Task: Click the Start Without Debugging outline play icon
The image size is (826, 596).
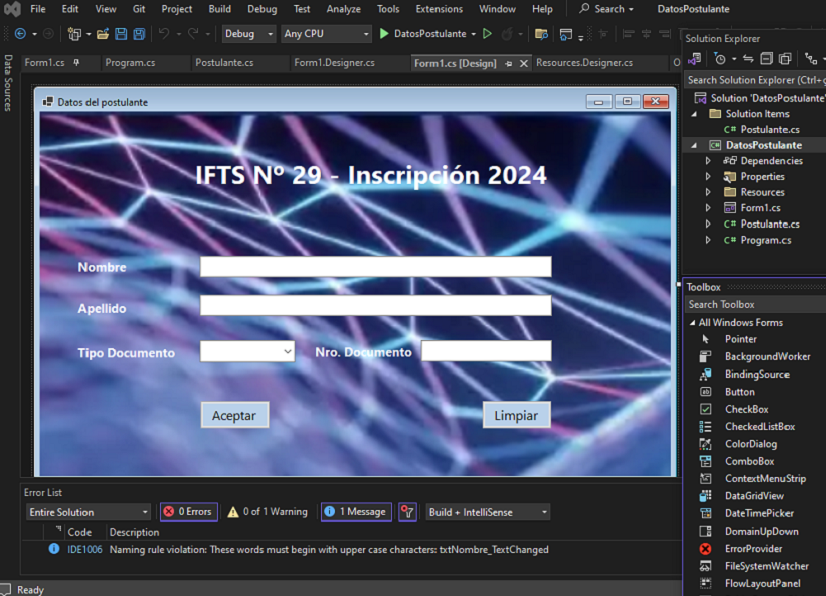Action: (488, 34)
